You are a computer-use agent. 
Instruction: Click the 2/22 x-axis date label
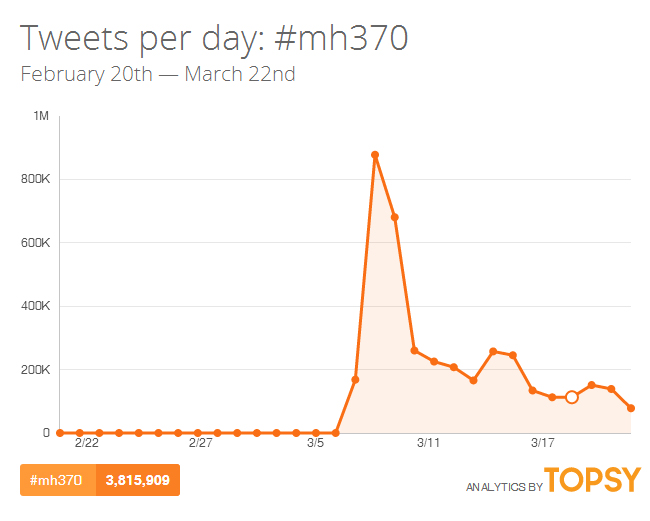point(86,442)
